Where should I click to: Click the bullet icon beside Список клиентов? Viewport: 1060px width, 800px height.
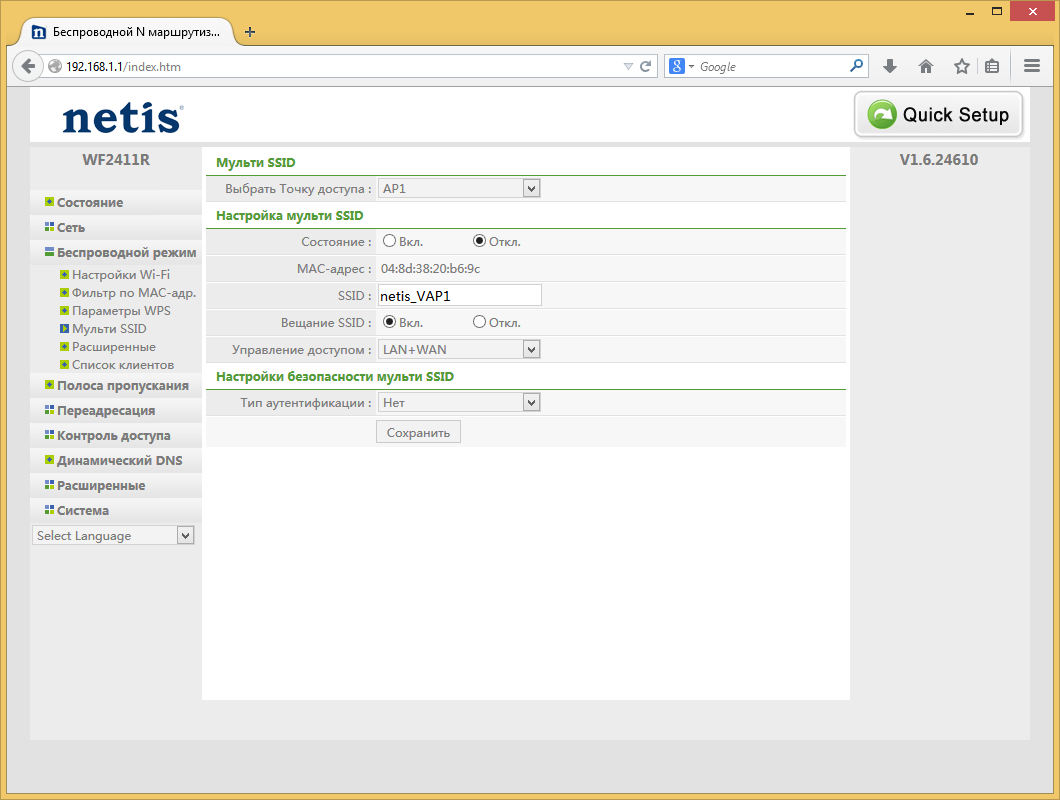(x=64, y=364)
